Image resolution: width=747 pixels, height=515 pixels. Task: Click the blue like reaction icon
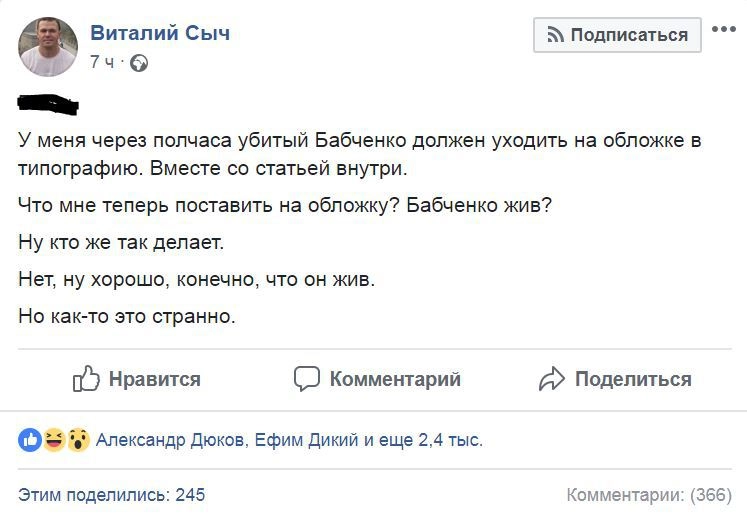point(30,439)
